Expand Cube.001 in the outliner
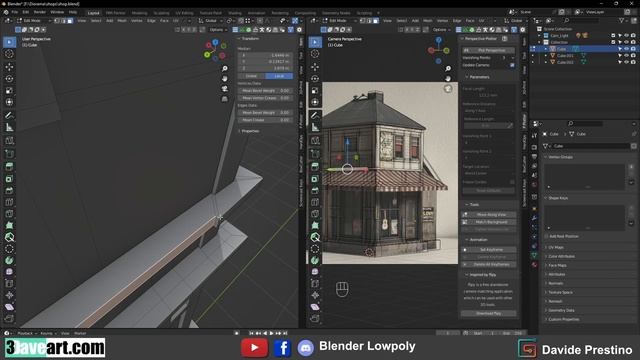Screen dimensions: 640x360 [x=546, y=56]
